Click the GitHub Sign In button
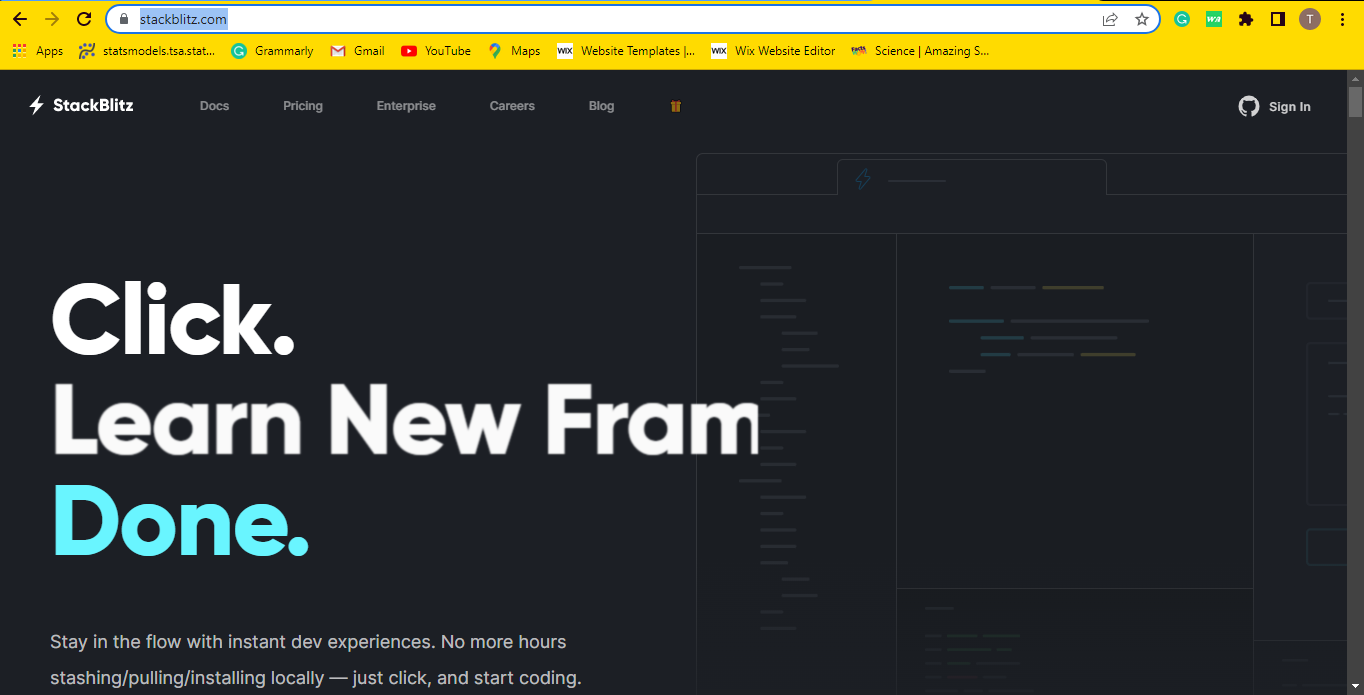The width and height of the screenshot is (1364, 695). click(x=1275, y=106)
